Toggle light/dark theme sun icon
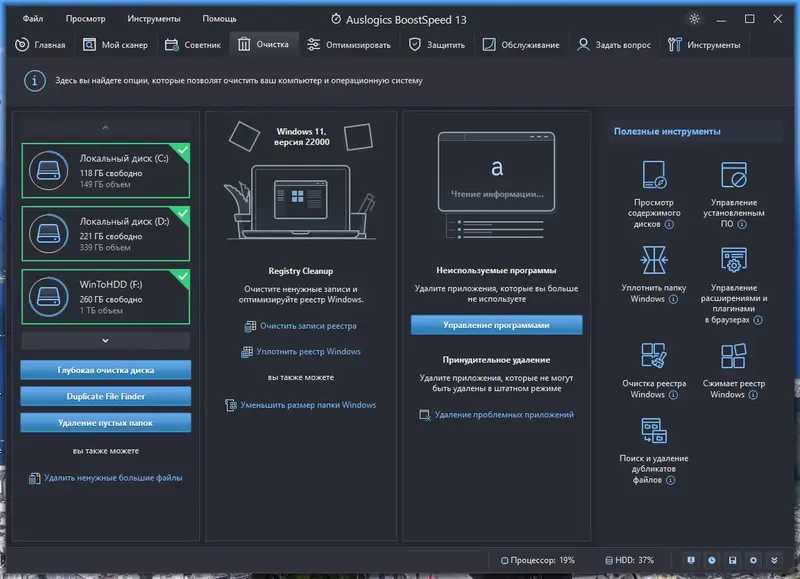 694,19
